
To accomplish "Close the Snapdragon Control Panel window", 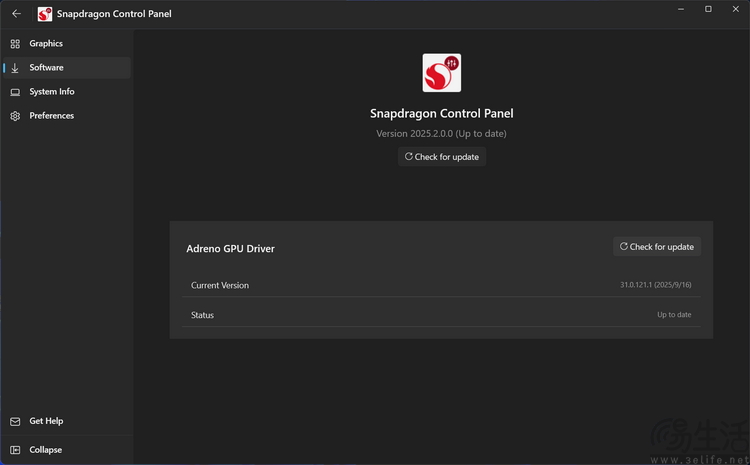I will [736, 9].
